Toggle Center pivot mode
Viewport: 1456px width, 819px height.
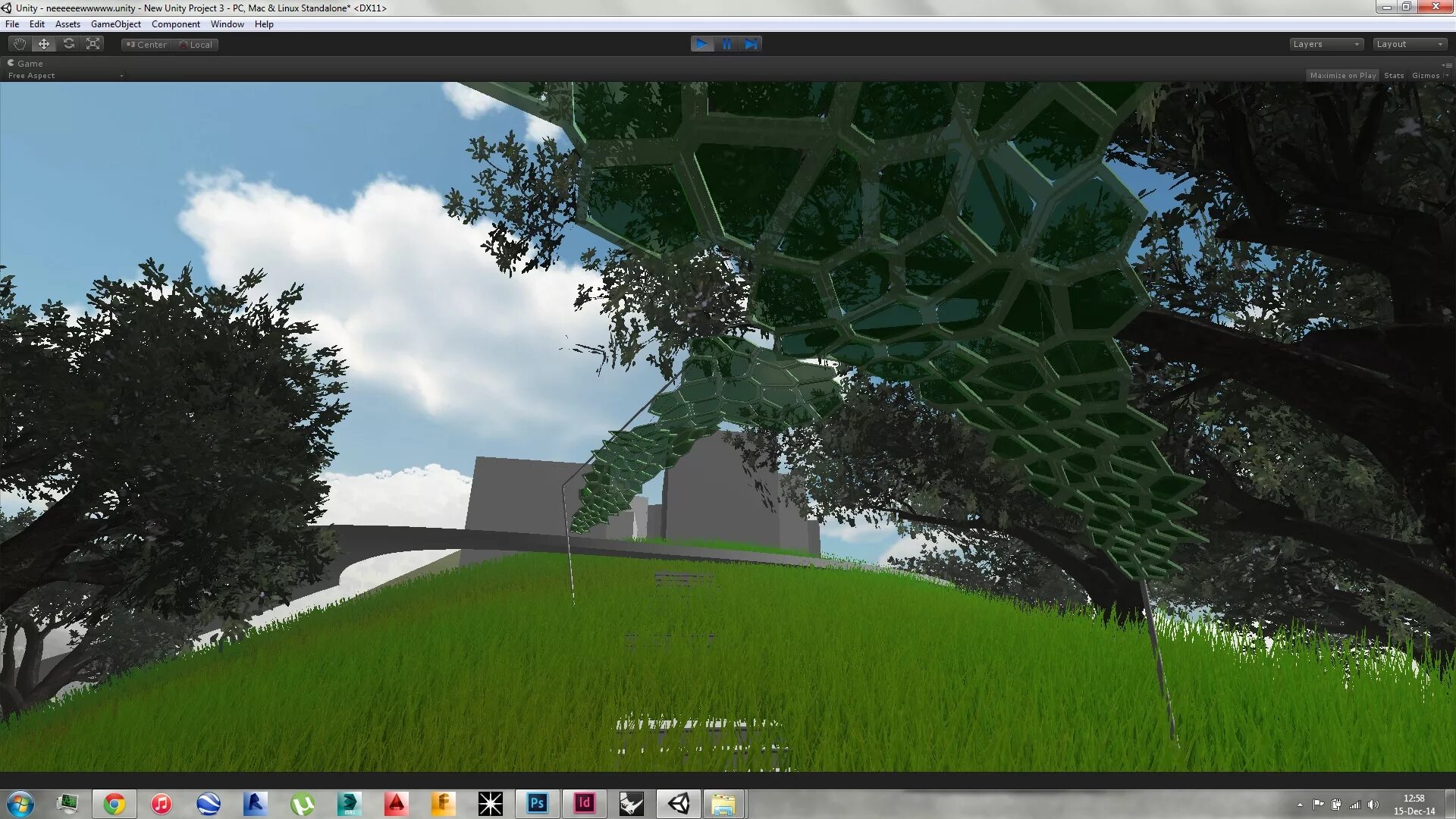tap(147, 45)
